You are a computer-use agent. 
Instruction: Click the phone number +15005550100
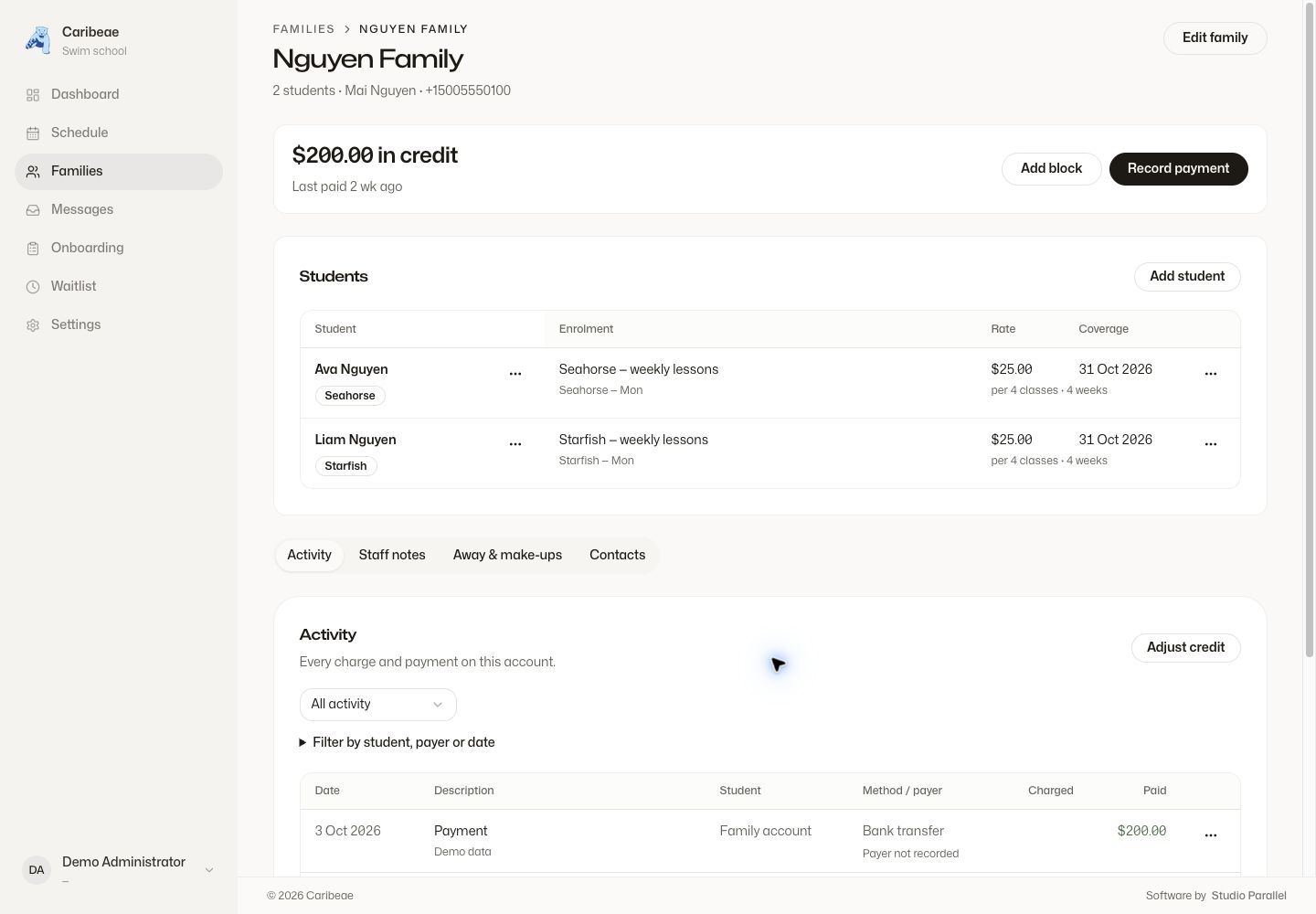(x=468, y=91)
